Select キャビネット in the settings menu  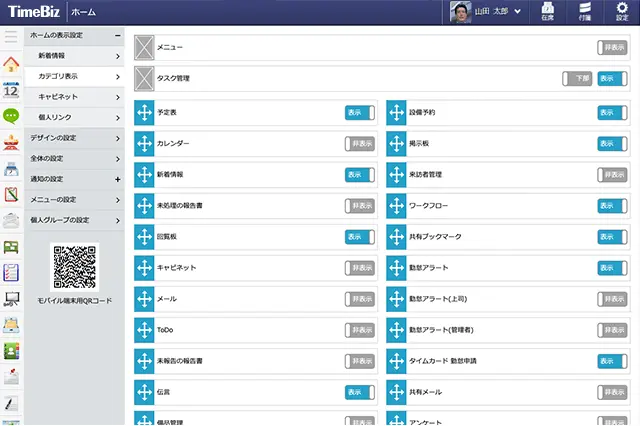click(x=75, y=97)
